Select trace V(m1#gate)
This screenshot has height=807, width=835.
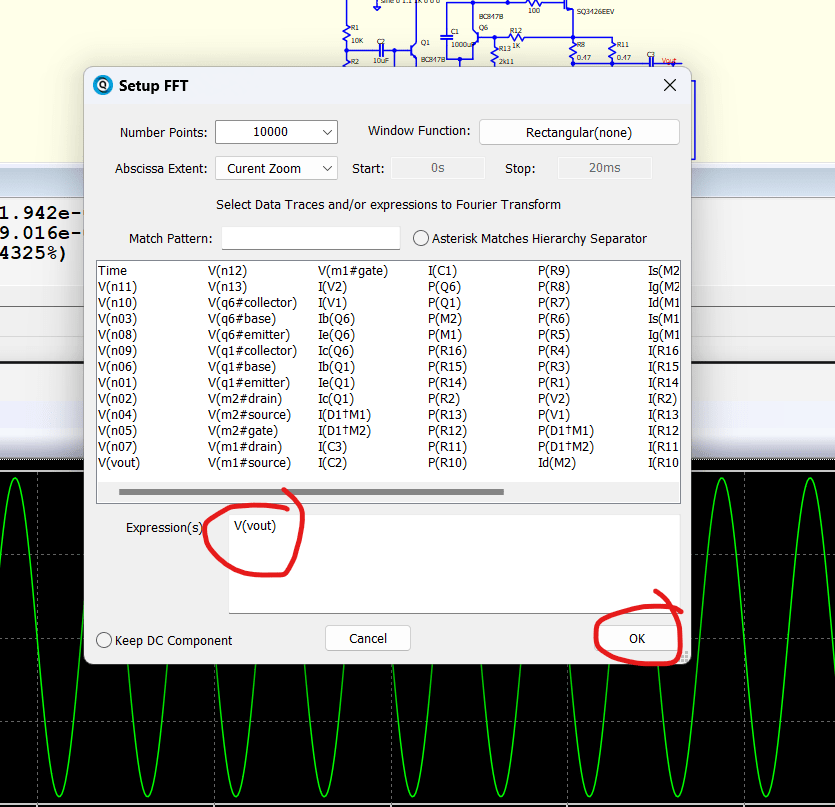pyautogui.click(x=353, y=271)
